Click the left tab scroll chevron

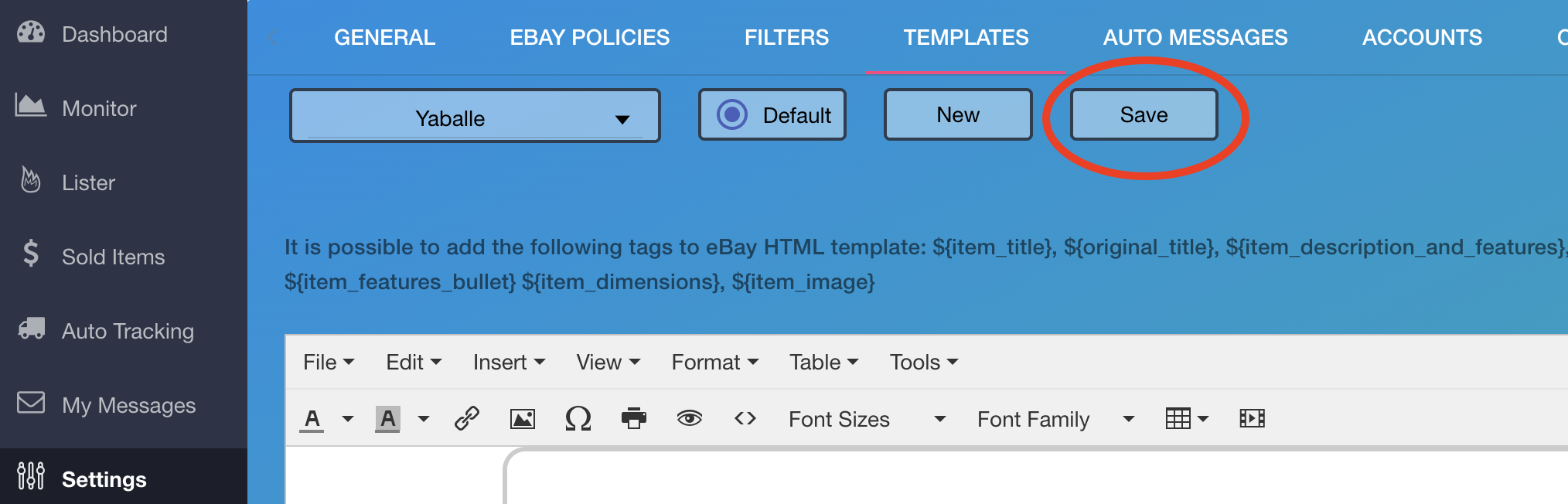pyautogui.click(x=272, y=37)
